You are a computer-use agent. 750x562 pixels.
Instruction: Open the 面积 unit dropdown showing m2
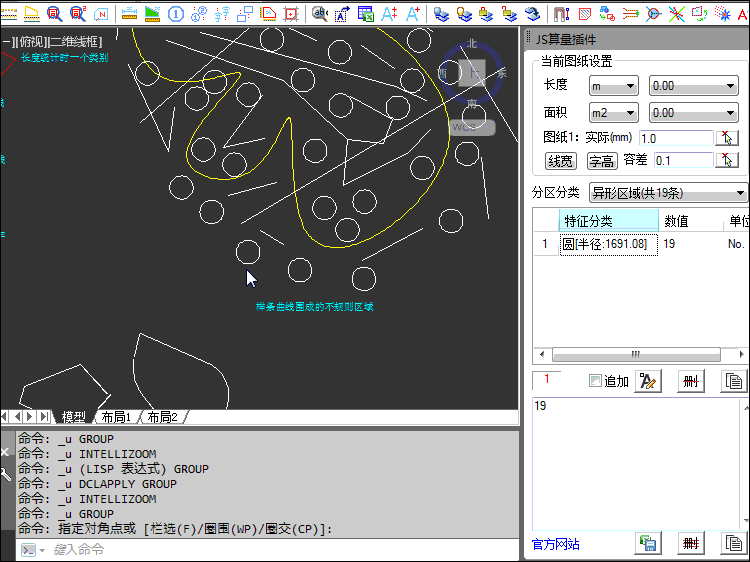(613, 113)
